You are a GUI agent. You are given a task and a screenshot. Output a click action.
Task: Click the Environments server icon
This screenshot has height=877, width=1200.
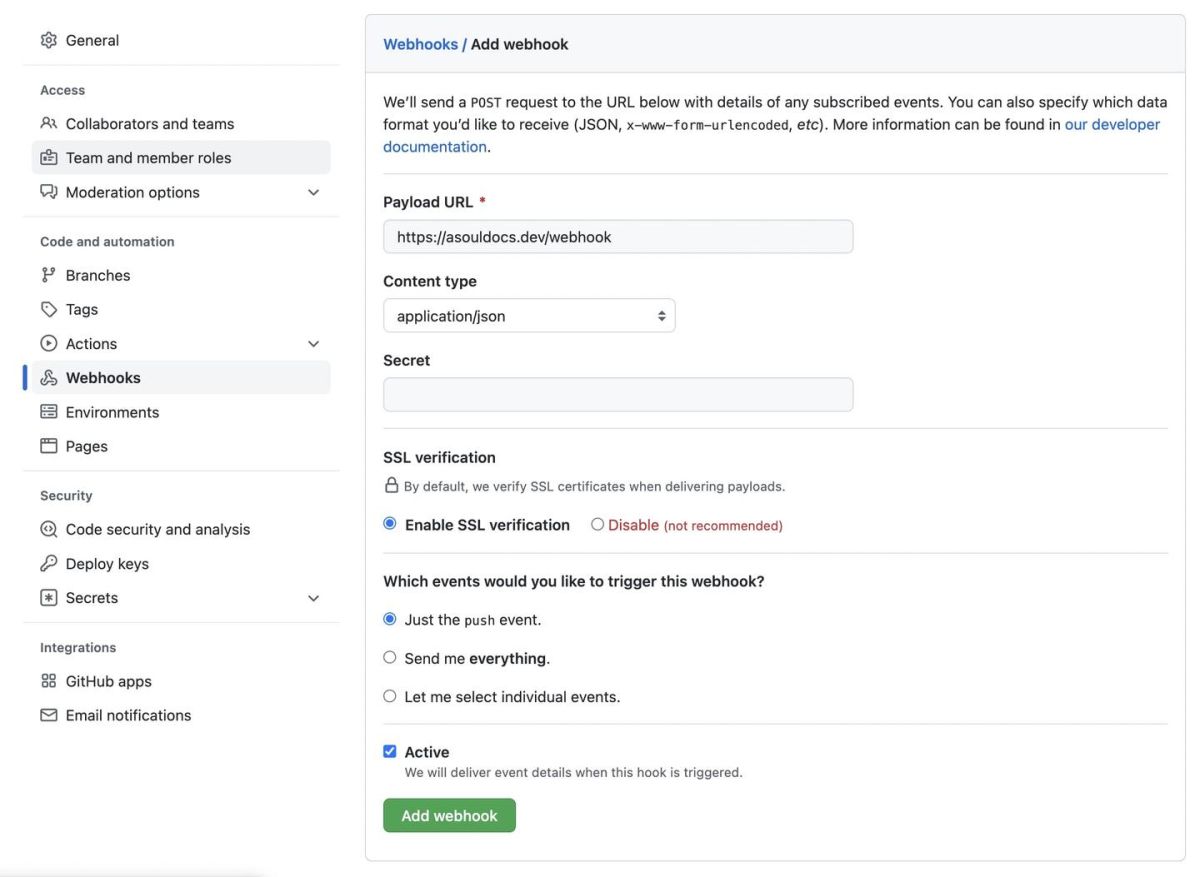pos(48,412)
